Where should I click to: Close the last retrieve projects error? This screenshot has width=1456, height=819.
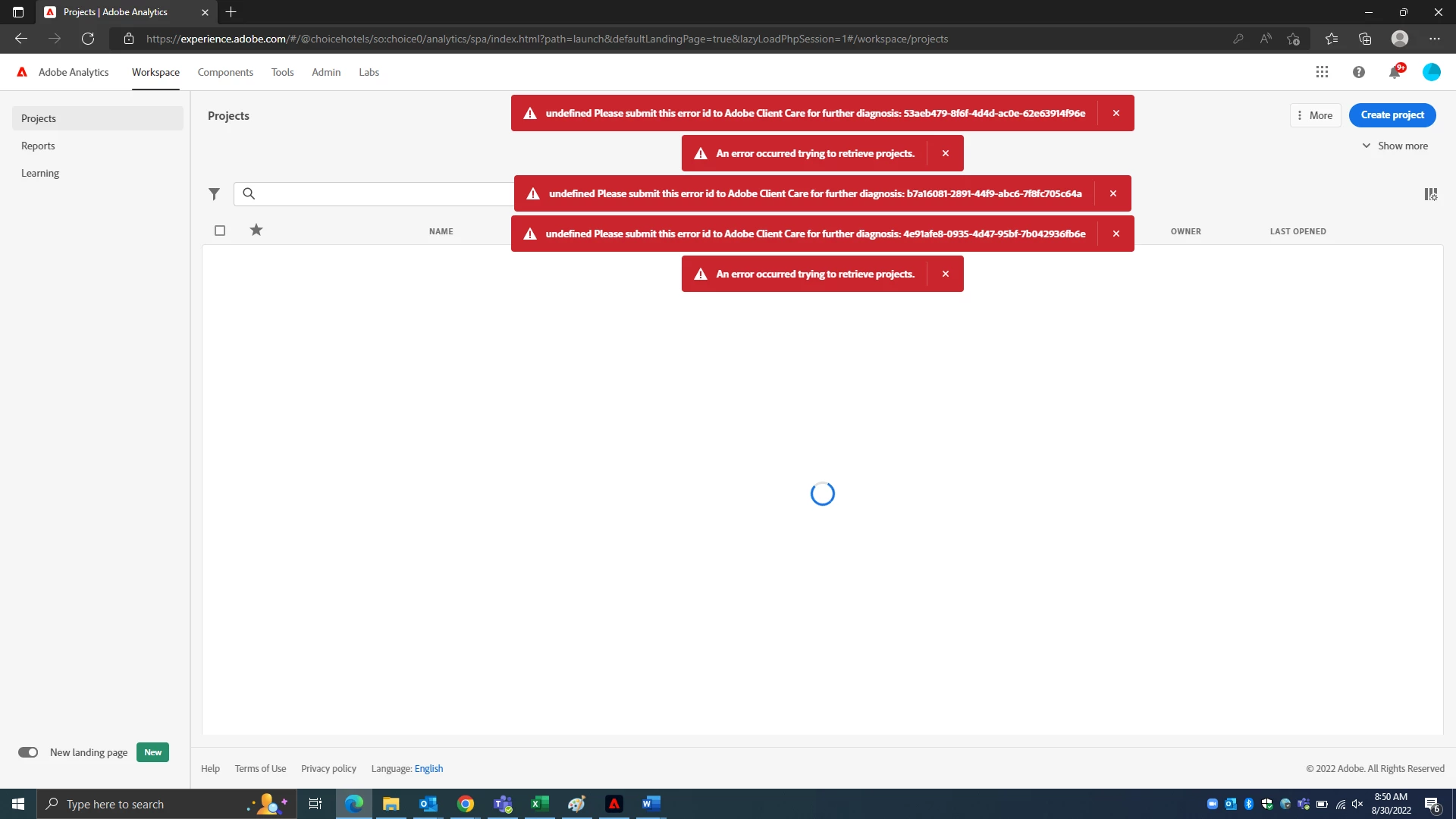(x=945, y=274)
